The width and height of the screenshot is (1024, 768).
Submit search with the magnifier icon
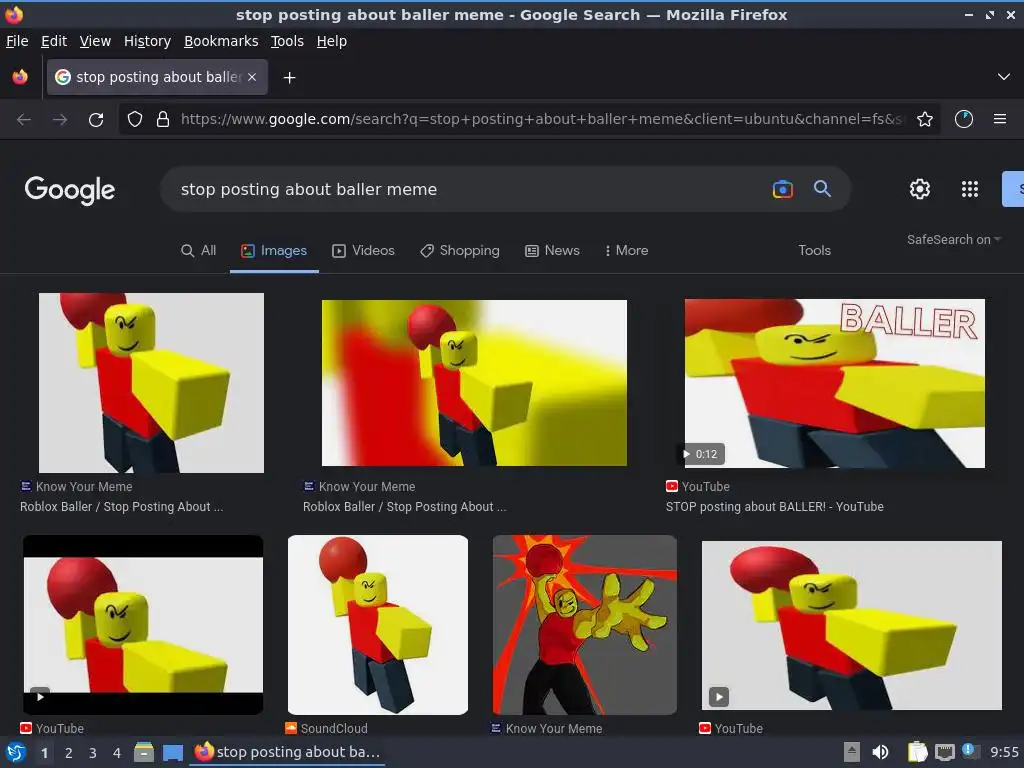822,189
